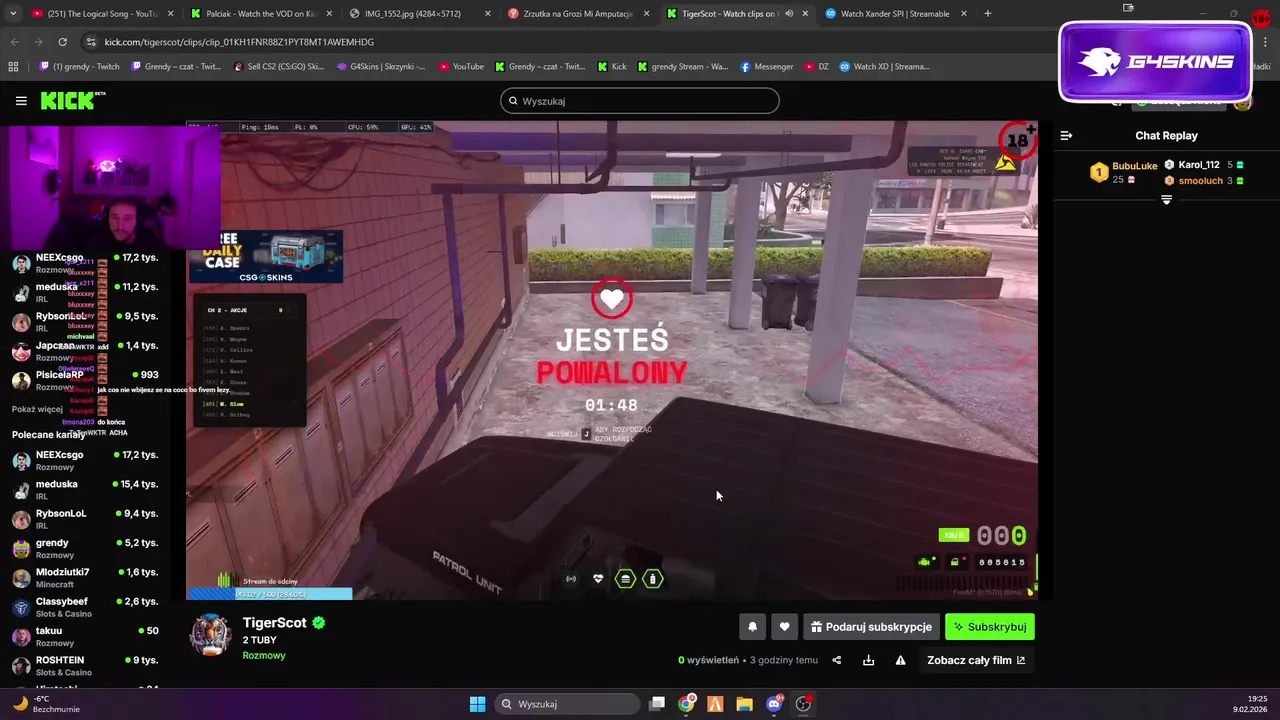Open YouTube bookmark
This screenshot has height=720, width=1280.
coord(461,67)
